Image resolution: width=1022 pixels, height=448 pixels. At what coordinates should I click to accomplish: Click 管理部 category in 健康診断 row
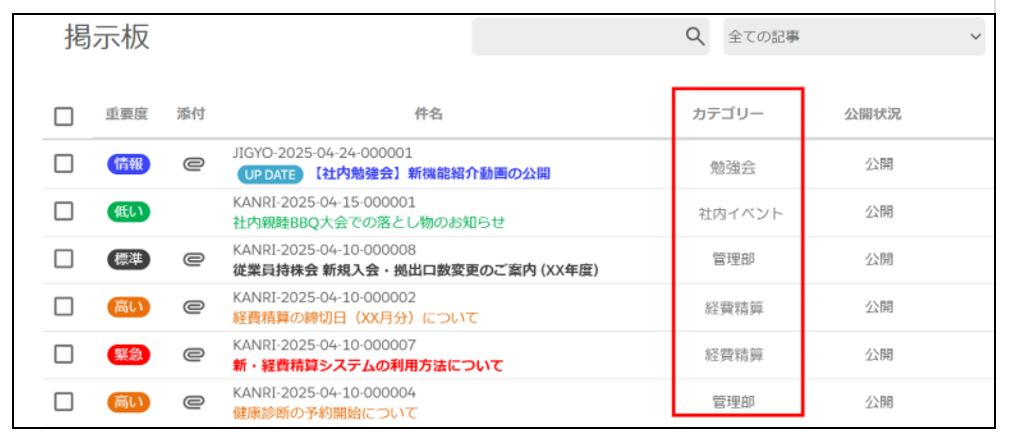click(733, 402)
